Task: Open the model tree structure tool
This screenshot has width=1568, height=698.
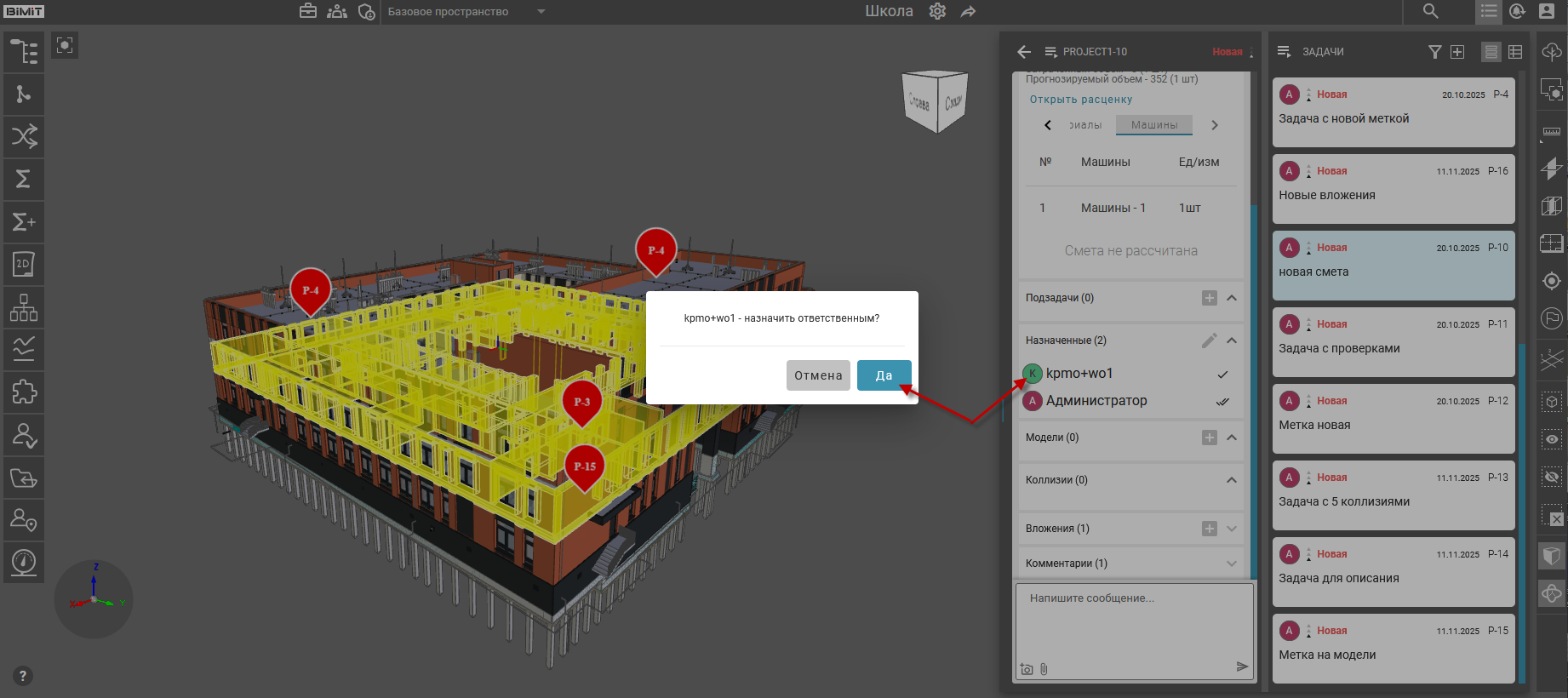Action: coord(24,52)
